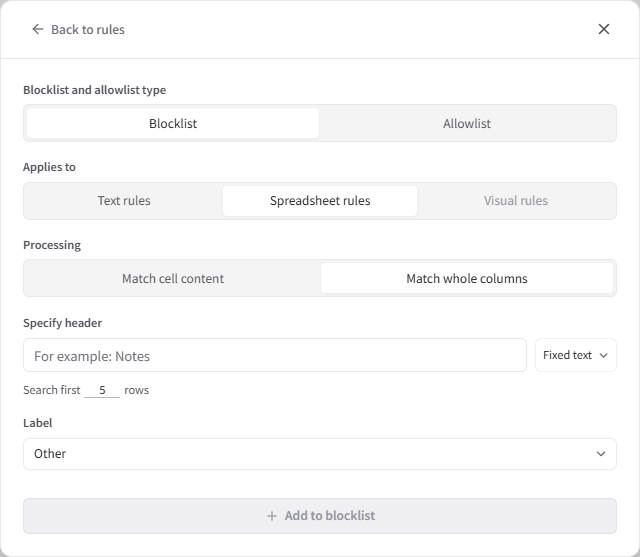Viewport: 640px width, 557px height.
Task: Click the Add to blocklist button
Action: 320,516
